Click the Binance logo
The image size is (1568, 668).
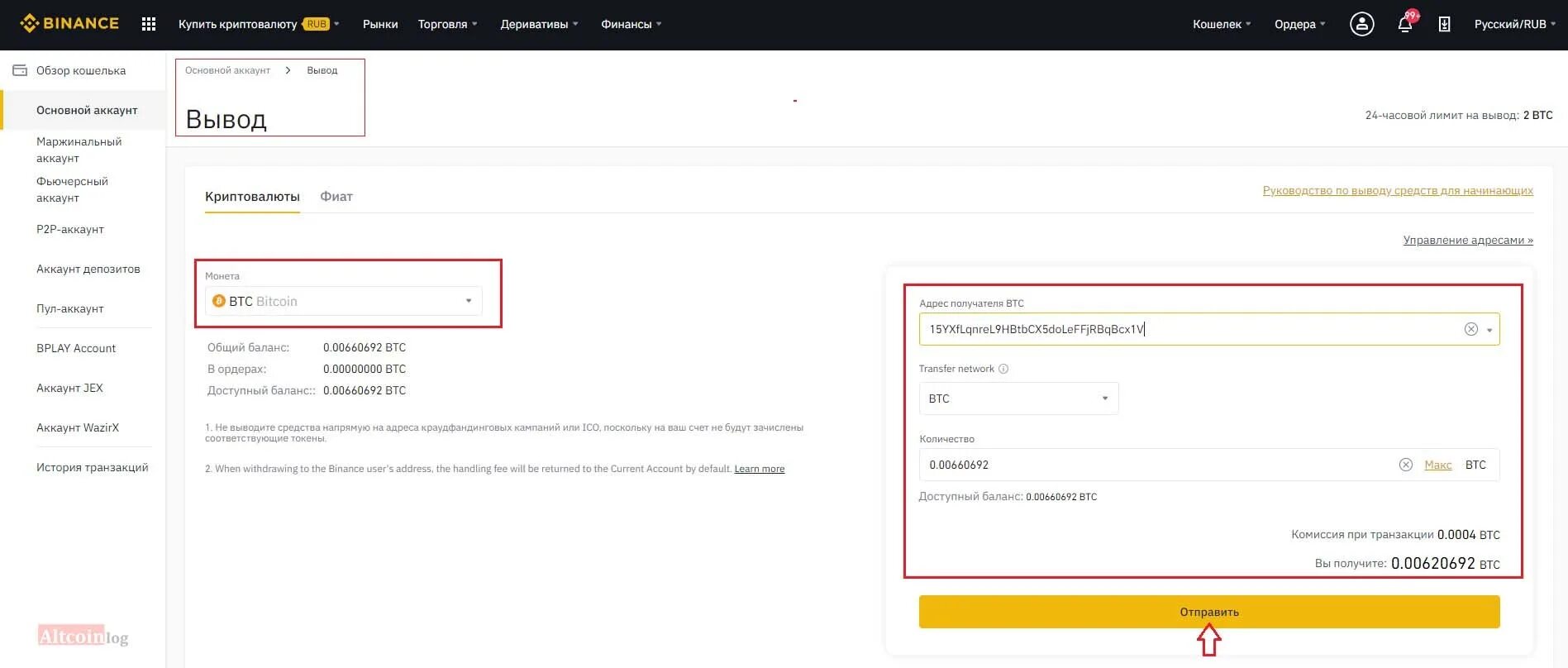(69, 23)
